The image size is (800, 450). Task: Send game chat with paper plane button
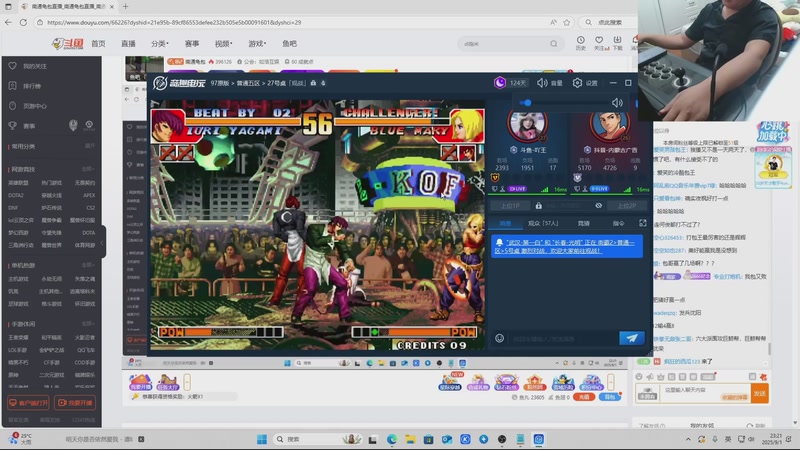[632, 338]
